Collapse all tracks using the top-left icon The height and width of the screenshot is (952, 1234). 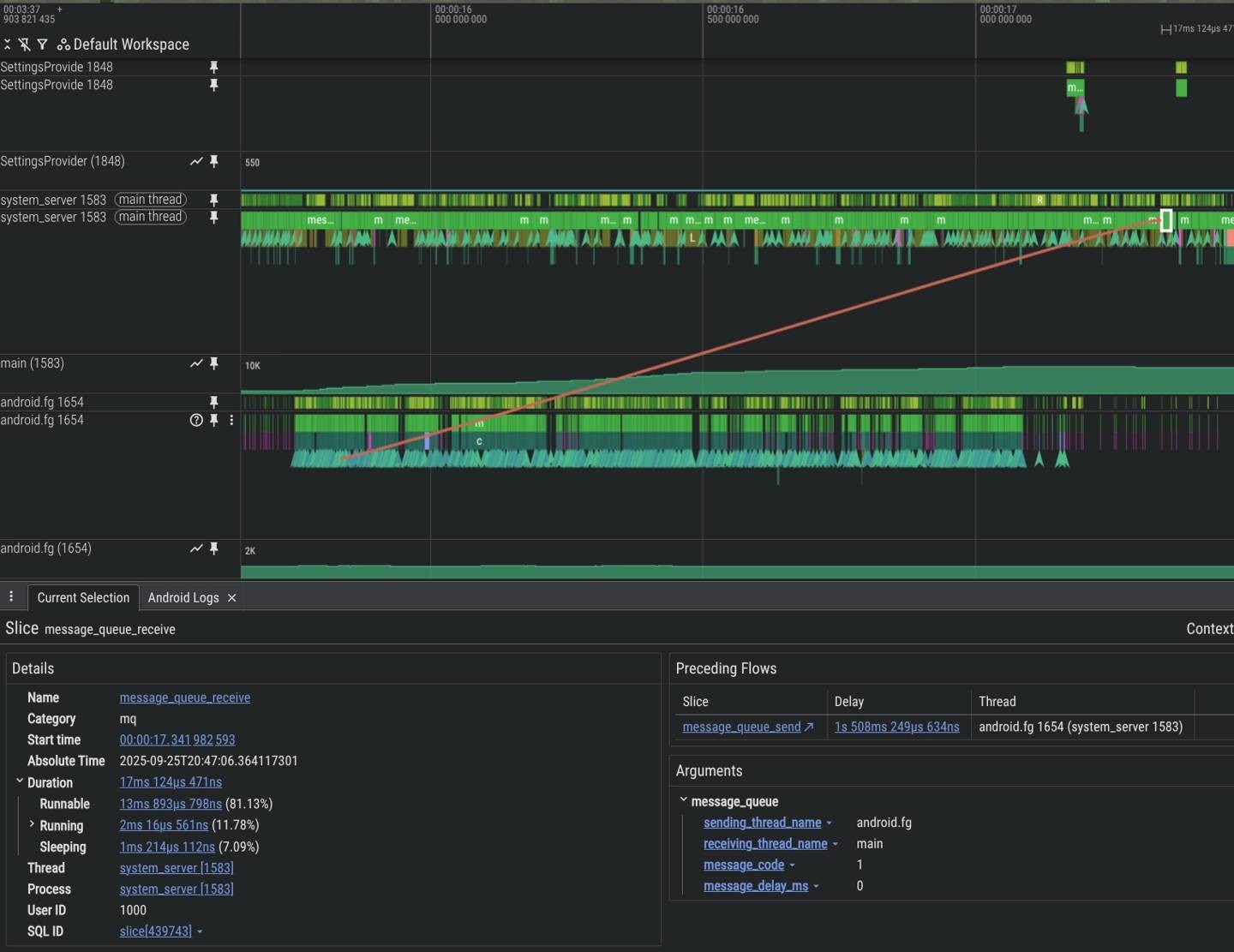(x=7, y=45)
